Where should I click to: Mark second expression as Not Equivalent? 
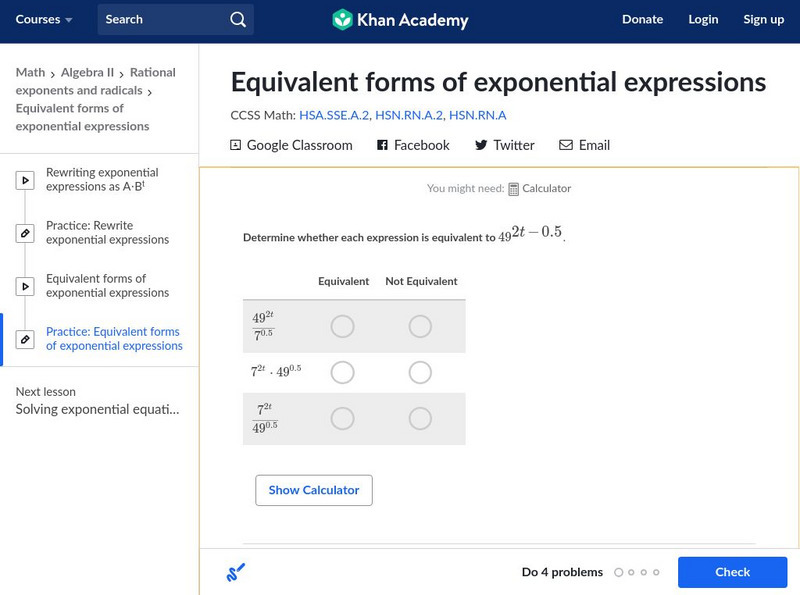420,372
